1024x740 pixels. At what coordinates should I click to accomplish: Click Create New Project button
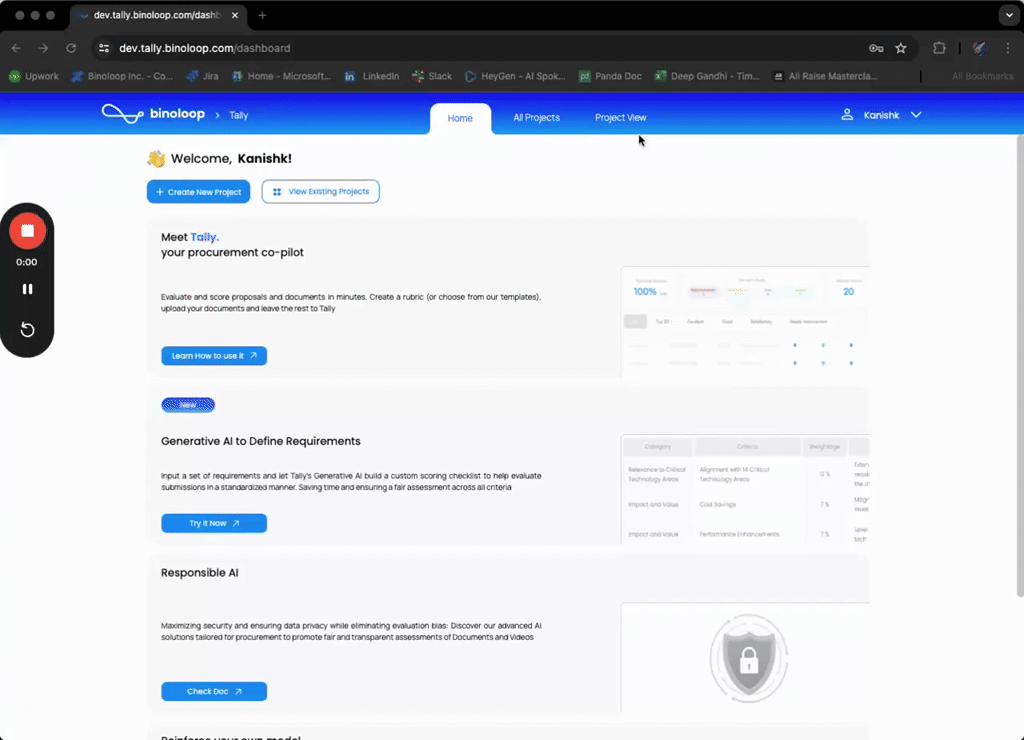pyautogui.click(x=199, y=191)
